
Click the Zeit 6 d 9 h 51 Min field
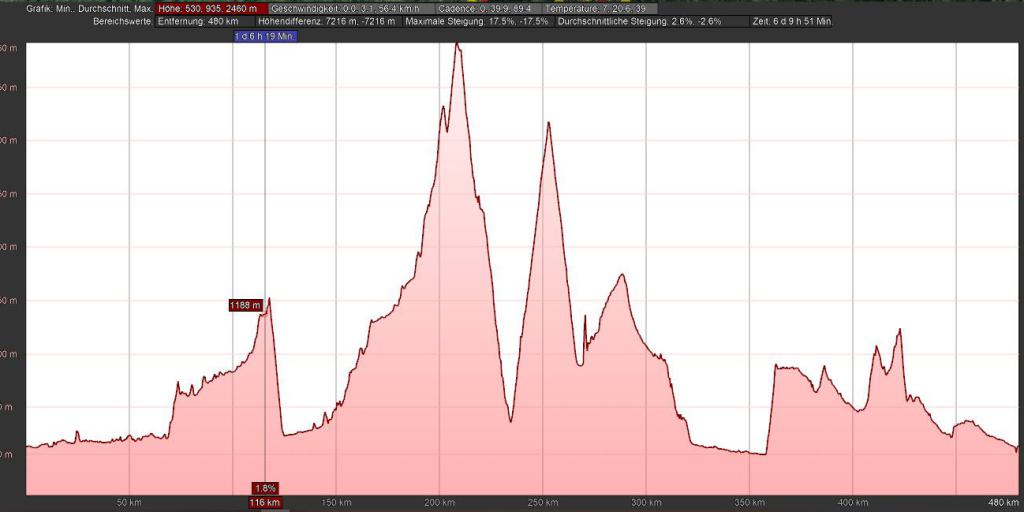click(x=791, y=21)
